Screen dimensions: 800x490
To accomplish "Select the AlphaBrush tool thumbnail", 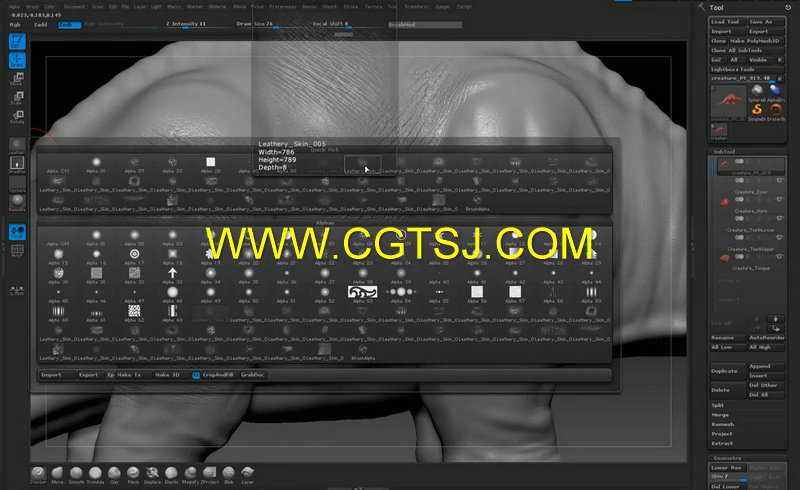I will tap(776, 93).
